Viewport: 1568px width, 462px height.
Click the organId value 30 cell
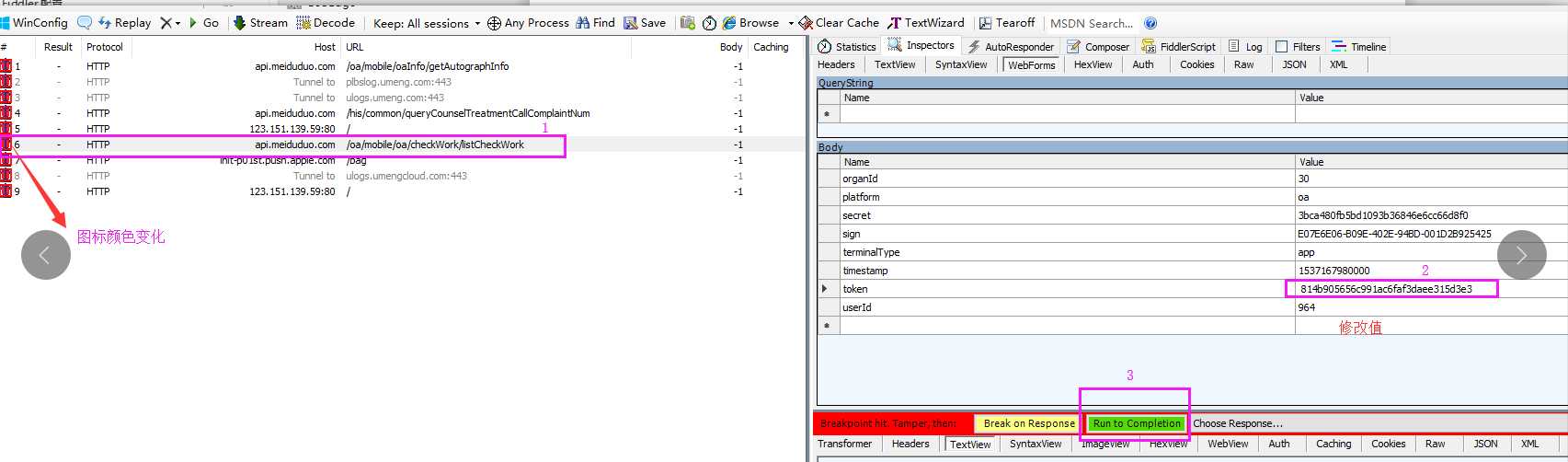pyautogui.click(x=1430, y=179)
